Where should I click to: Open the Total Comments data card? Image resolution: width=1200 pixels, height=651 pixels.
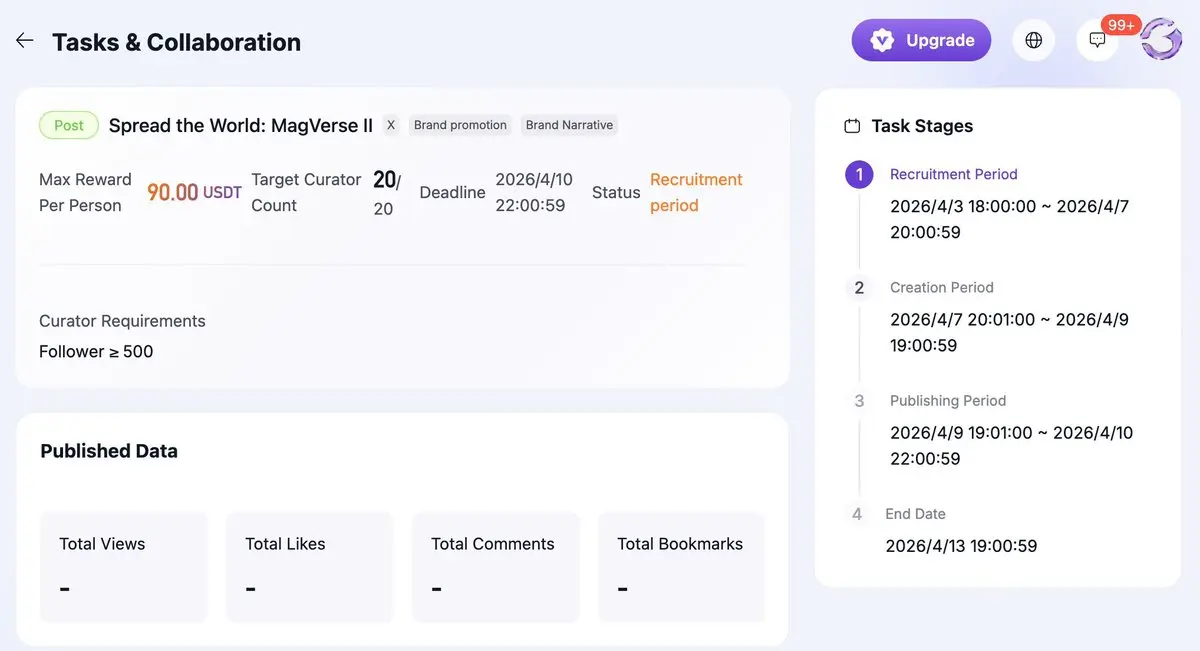tap(495, 566)
